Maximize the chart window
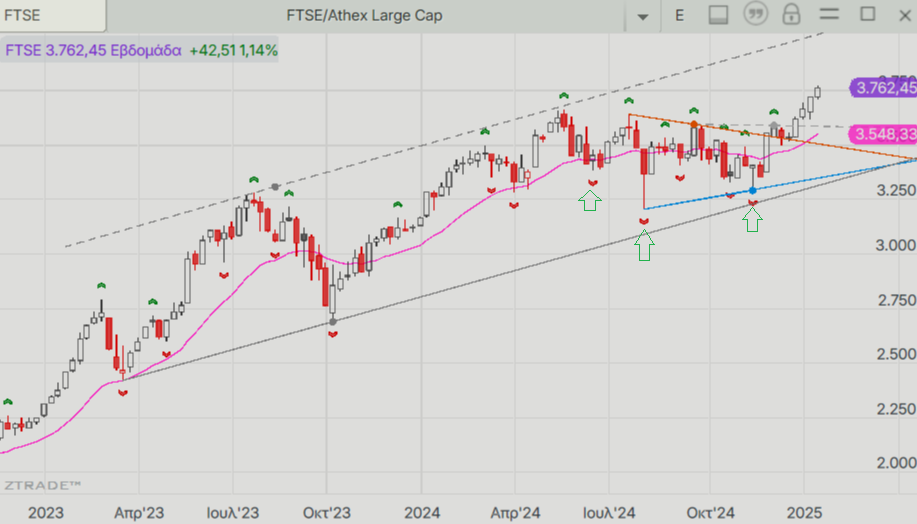Screen dimensions: 917x524 click(x=868, y=13)
